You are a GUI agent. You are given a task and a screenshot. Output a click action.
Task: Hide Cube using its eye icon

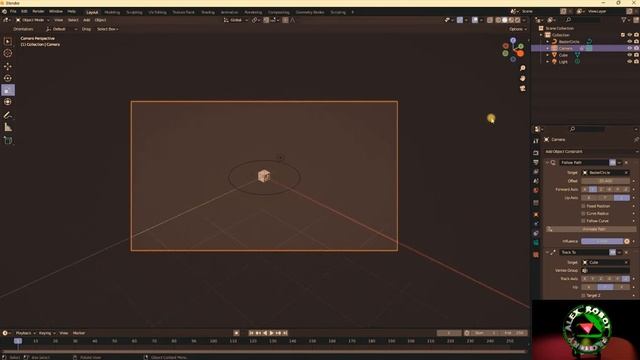coord(629,55)
